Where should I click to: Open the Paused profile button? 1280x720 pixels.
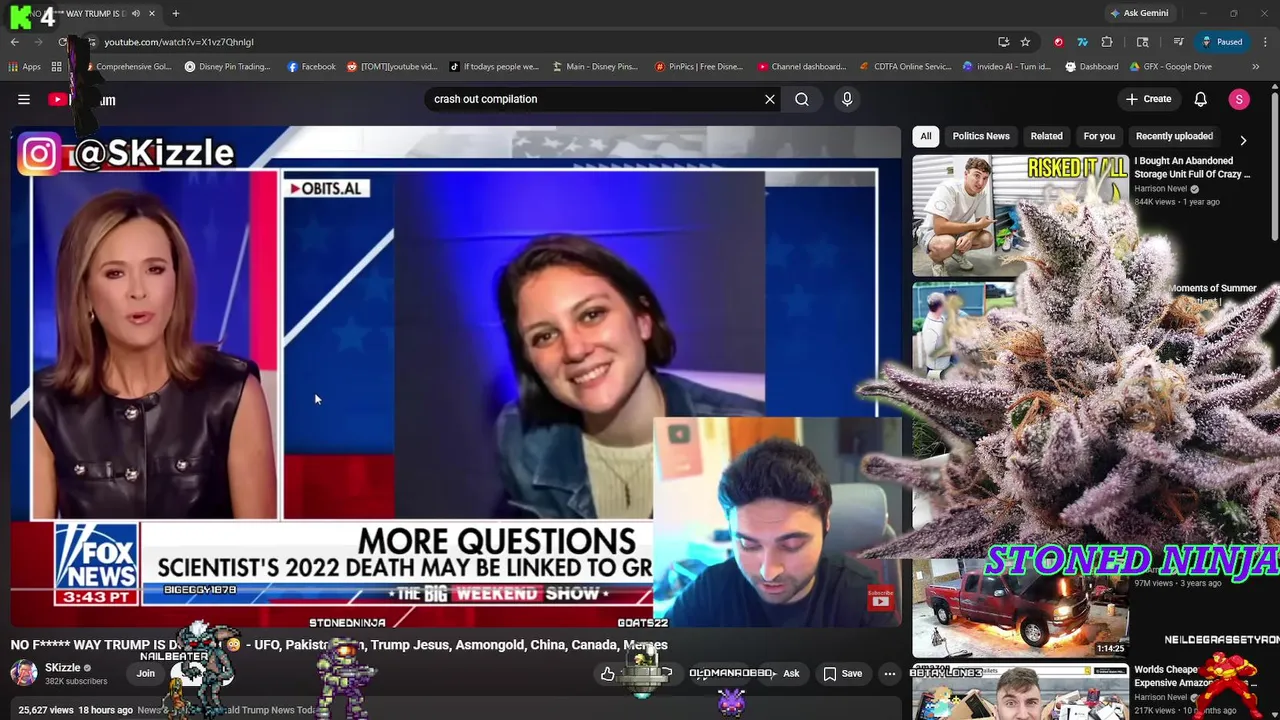[x=1222, y=42]
